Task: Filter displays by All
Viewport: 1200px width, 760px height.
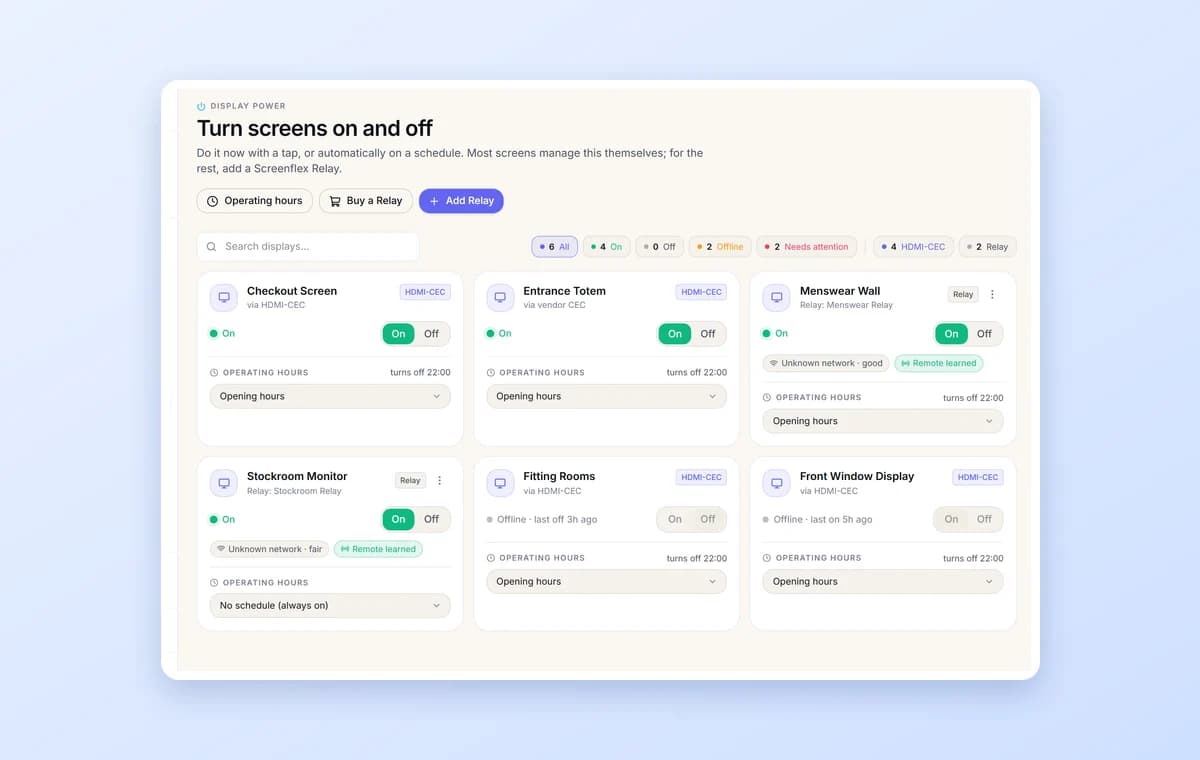Action: click(x=554, y=247)
